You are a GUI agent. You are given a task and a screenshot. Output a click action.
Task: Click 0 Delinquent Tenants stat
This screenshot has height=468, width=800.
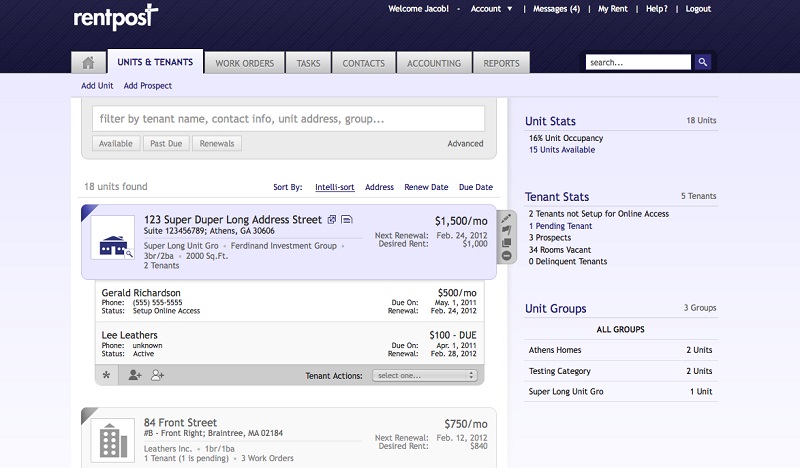pyautogui.click(x=568, y=261)
